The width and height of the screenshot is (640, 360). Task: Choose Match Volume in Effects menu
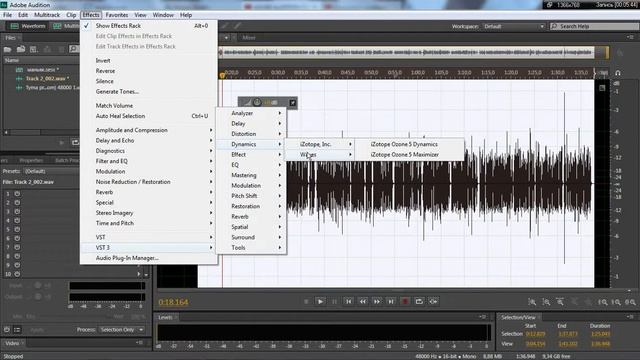[149, 106]
